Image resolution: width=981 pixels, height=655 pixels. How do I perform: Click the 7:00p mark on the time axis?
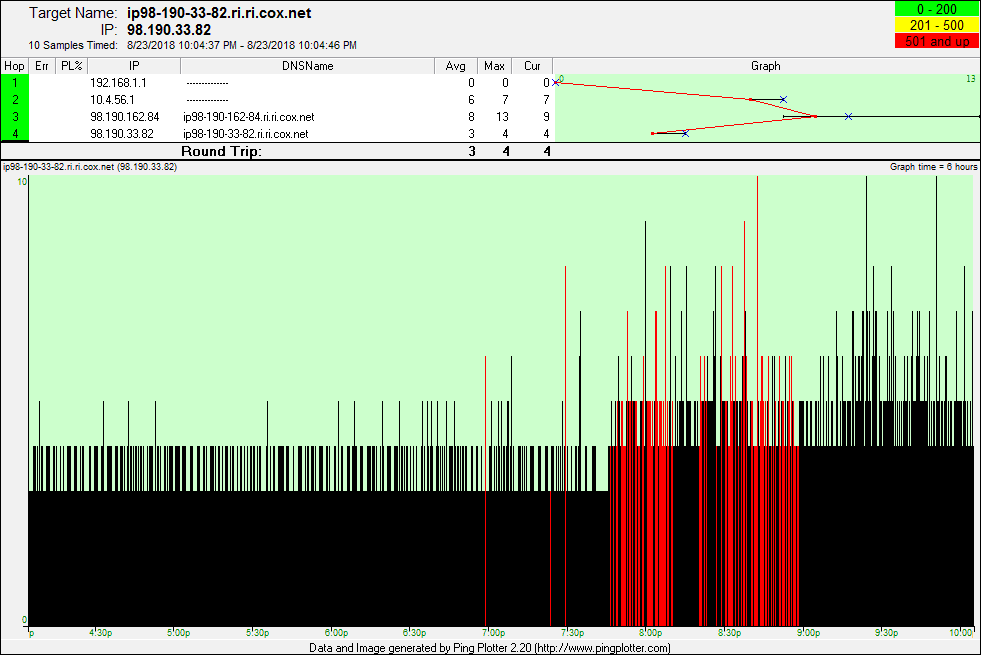click(x=491, y=633)
